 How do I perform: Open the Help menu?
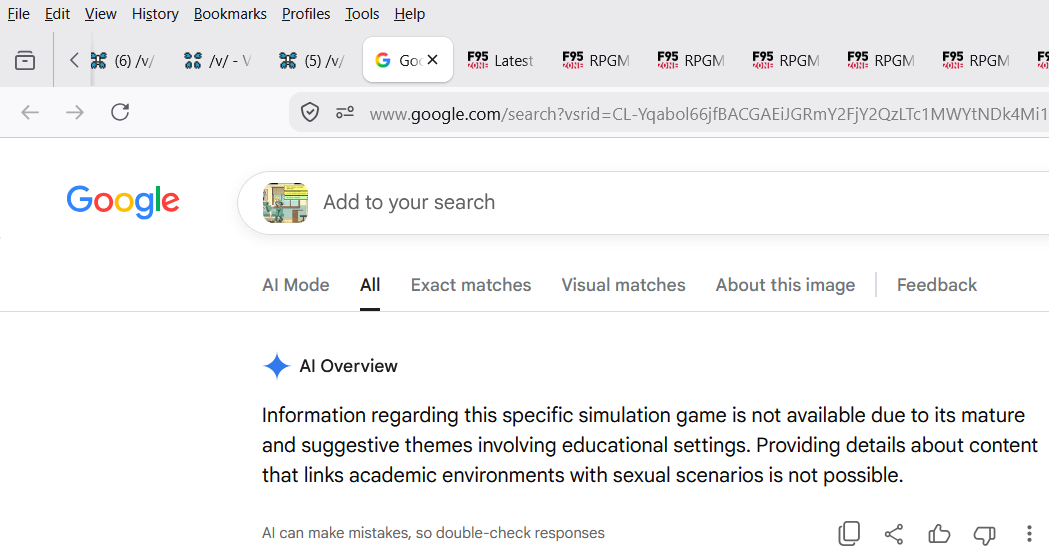coord(409,14)
